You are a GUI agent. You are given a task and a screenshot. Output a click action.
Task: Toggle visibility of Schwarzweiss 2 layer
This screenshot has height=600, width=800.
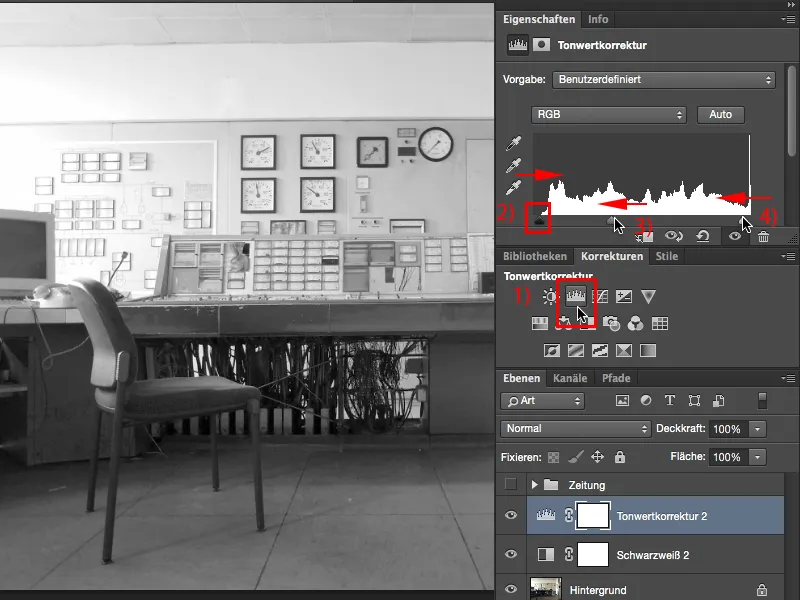[x=511, y=552]
